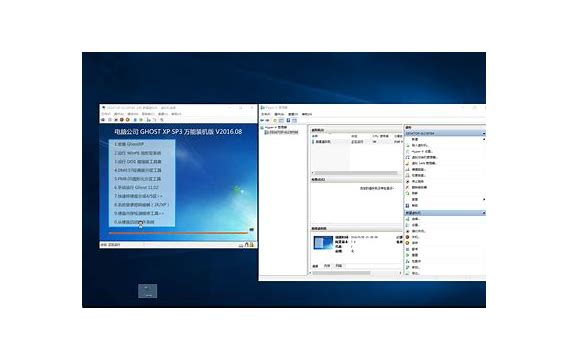Open 虚拟 SAN 管理器 in the Actions pane
Image resolution: width=568 pixels, height=360 pixels.
tap(424, 163)
